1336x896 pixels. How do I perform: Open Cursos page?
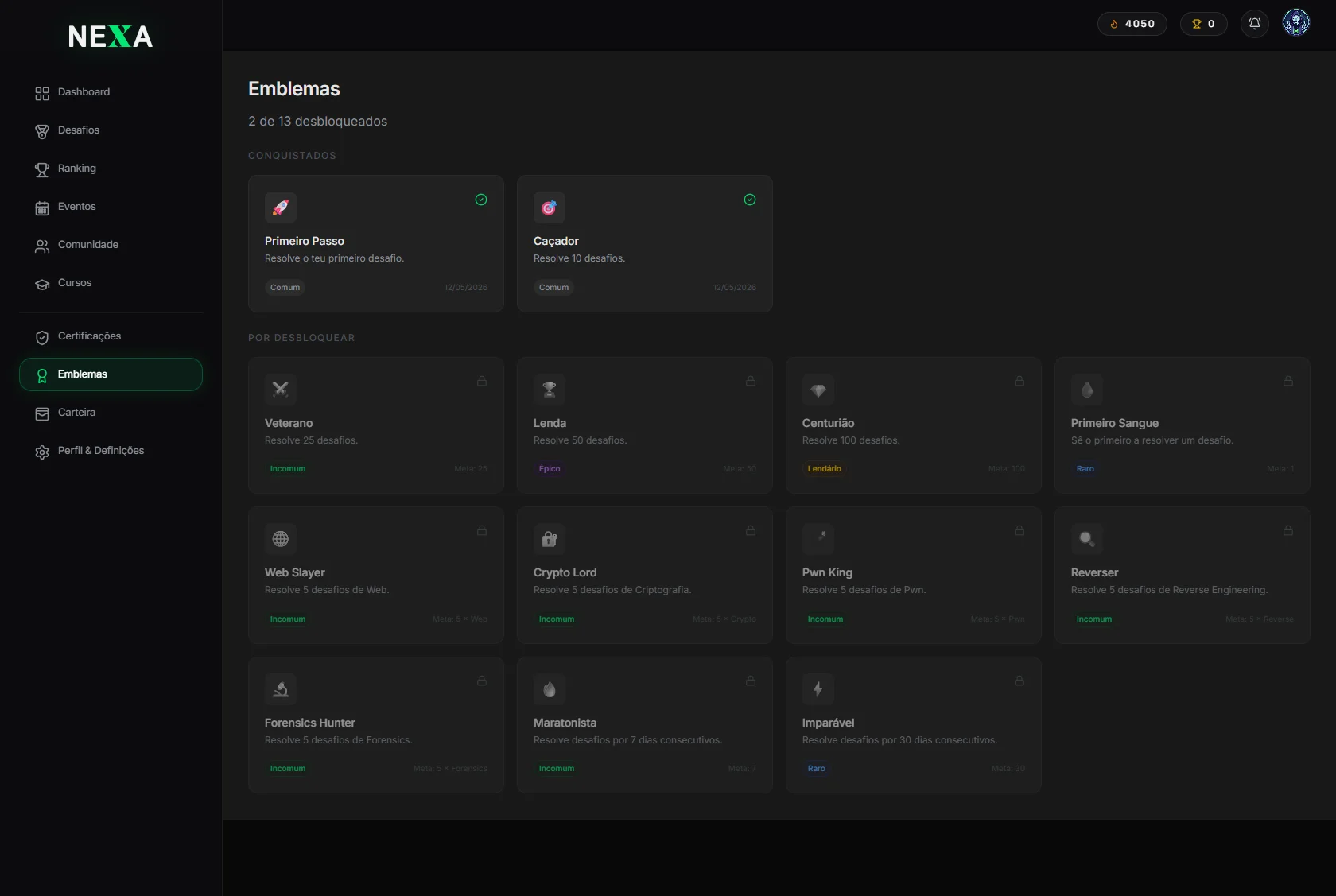(111, 283)
